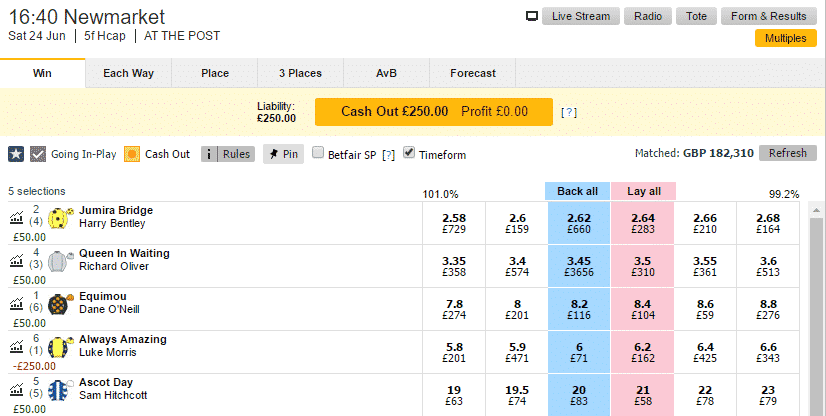The height and width of the screenshot is (416, 826).
Task: Switch to the Each Way tab
Action: pos(129,73)
